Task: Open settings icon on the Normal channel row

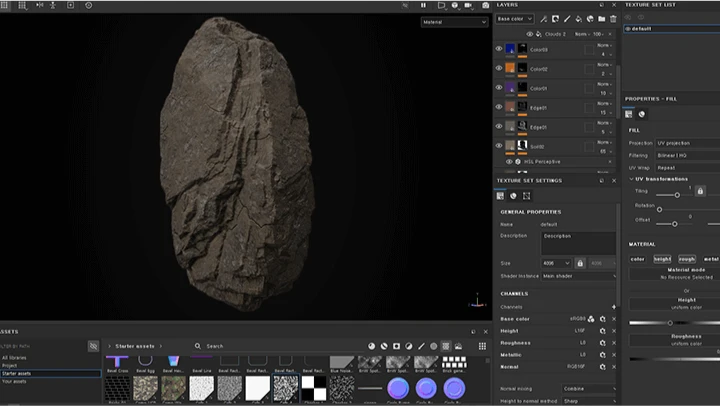Action: [602, 367]
